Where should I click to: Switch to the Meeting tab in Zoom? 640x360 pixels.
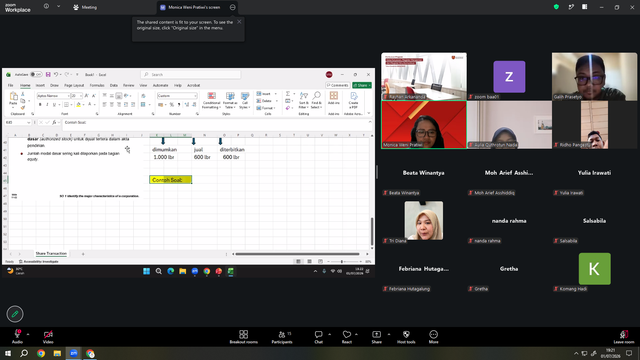point(85,7)
